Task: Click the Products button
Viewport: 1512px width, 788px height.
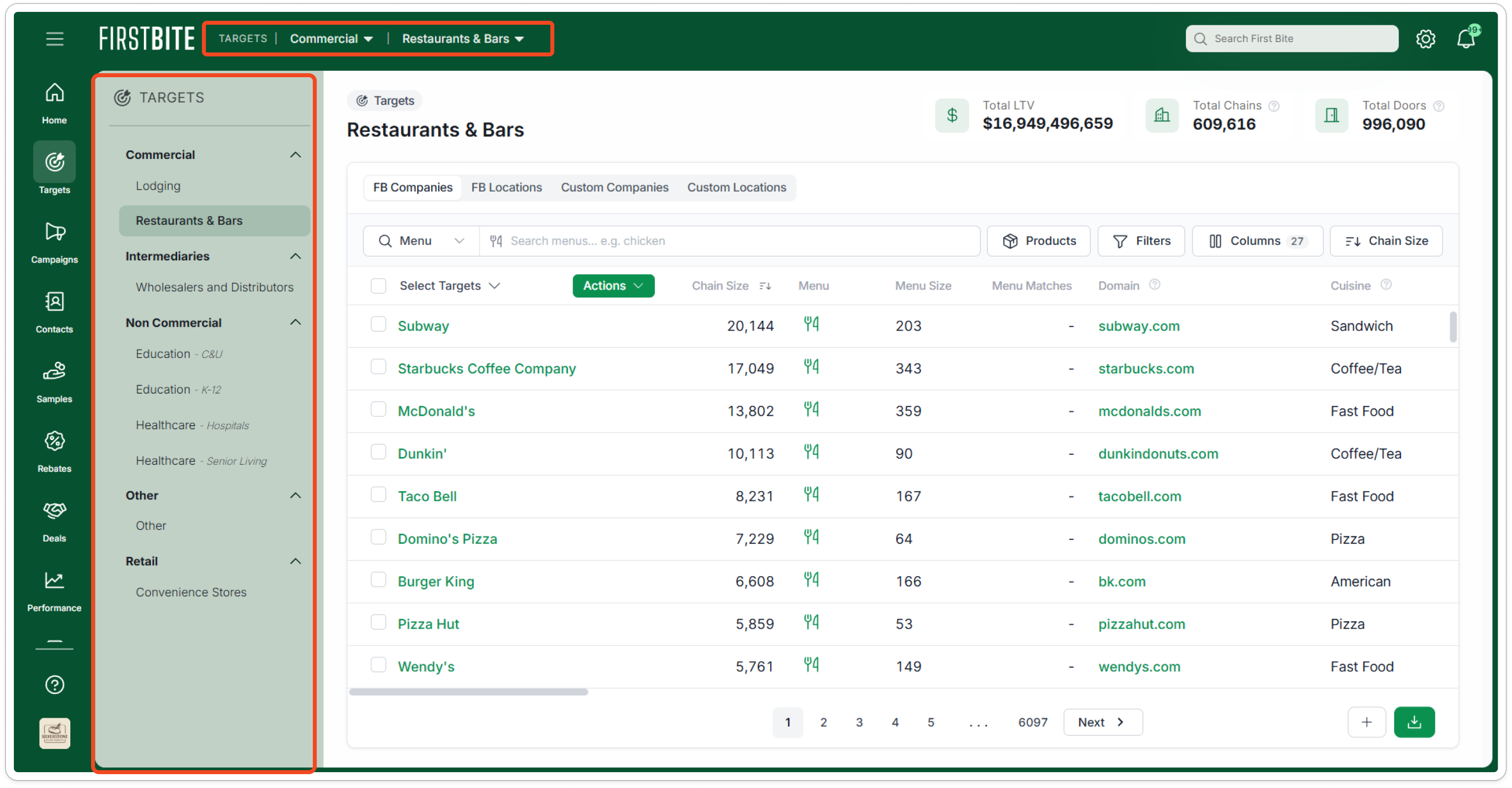Action: tap(1038, 242)
